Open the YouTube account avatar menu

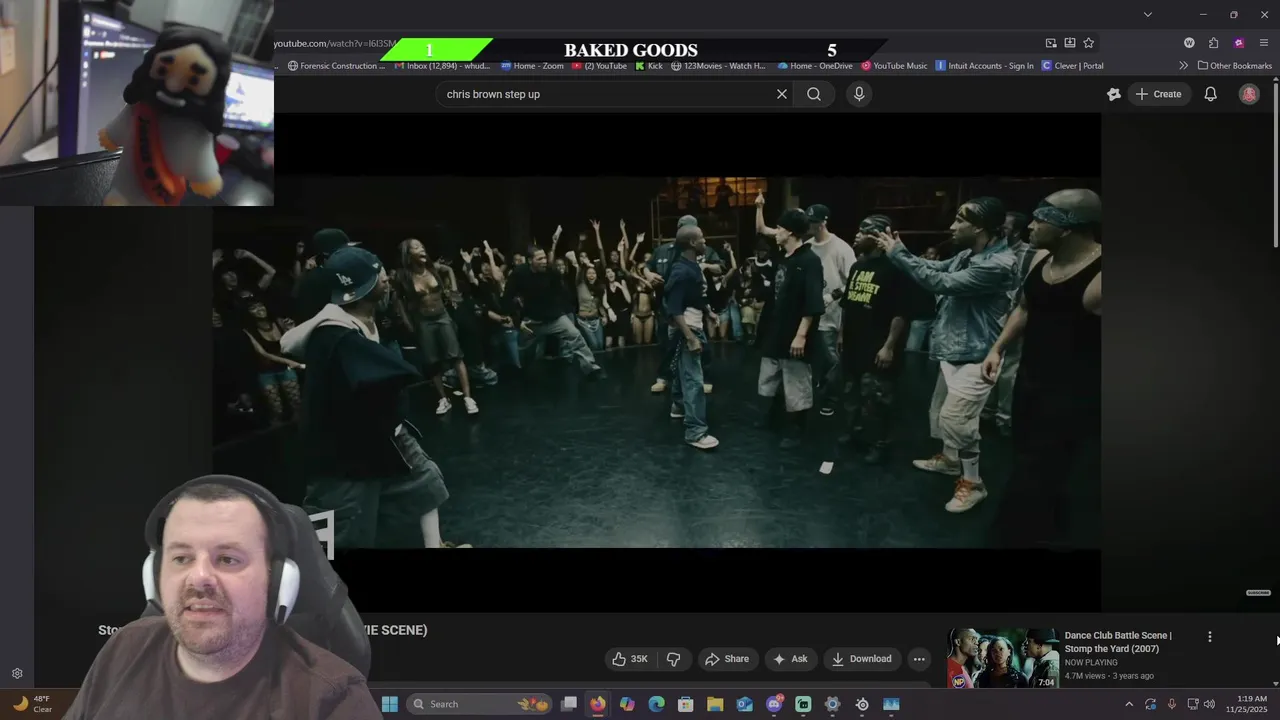[1249, 94]
